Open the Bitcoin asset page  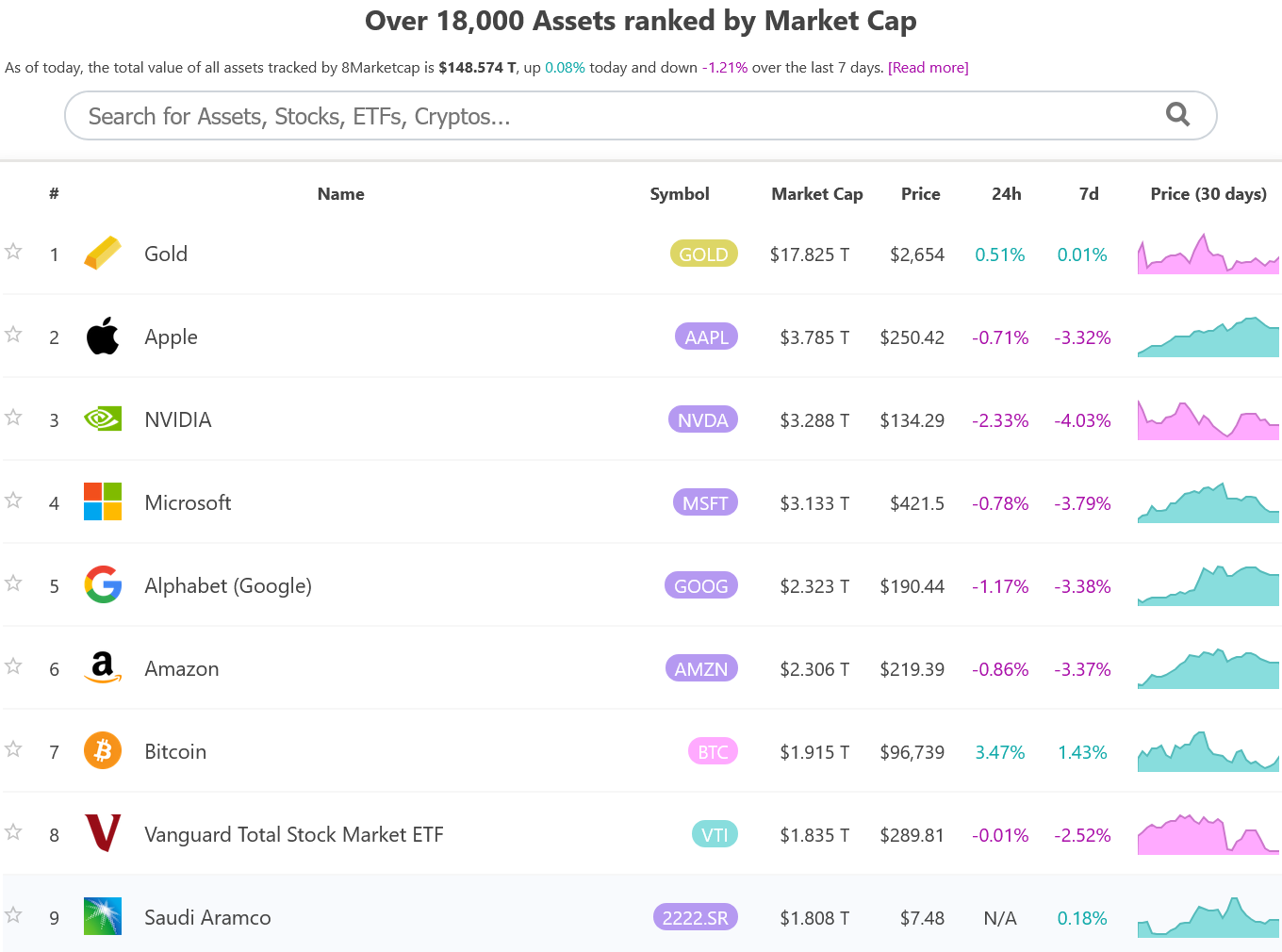coord(175,751)
